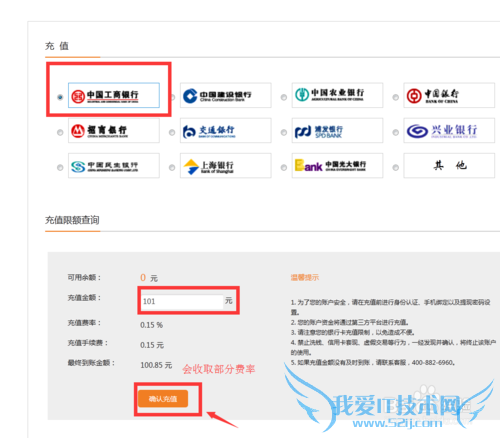Select the radio button next to 招商银行
Viewport: 500px width, 438px height.
60,132
